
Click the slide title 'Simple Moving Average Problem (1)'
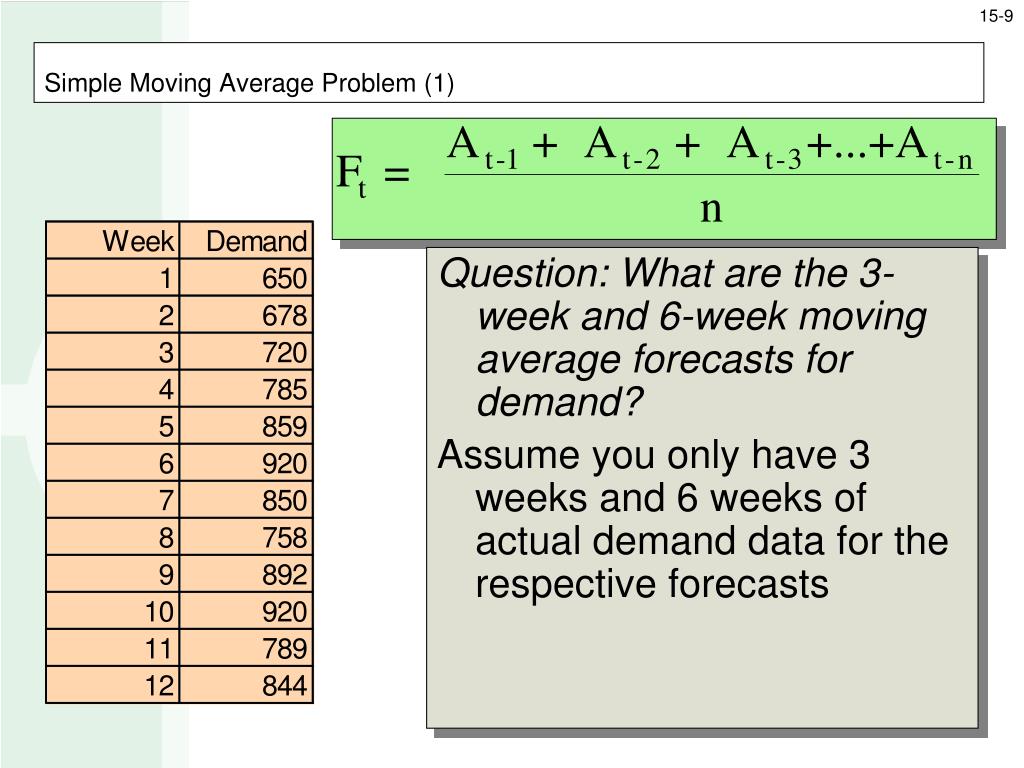(x=249, y=83)
